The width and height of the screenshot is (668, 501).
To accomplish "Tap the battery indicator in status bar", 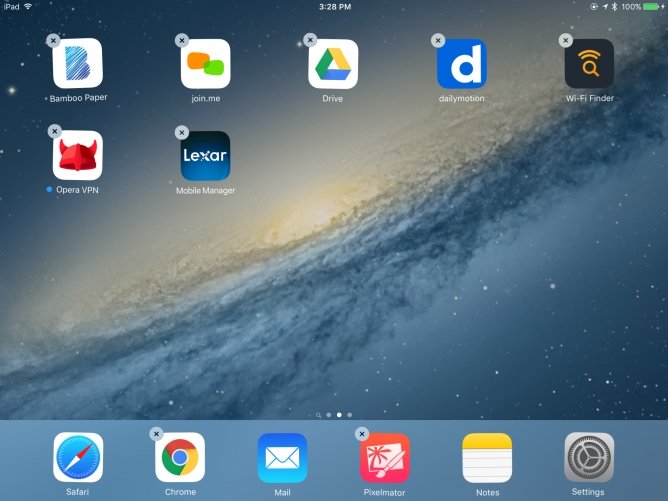I will [653, 7].
